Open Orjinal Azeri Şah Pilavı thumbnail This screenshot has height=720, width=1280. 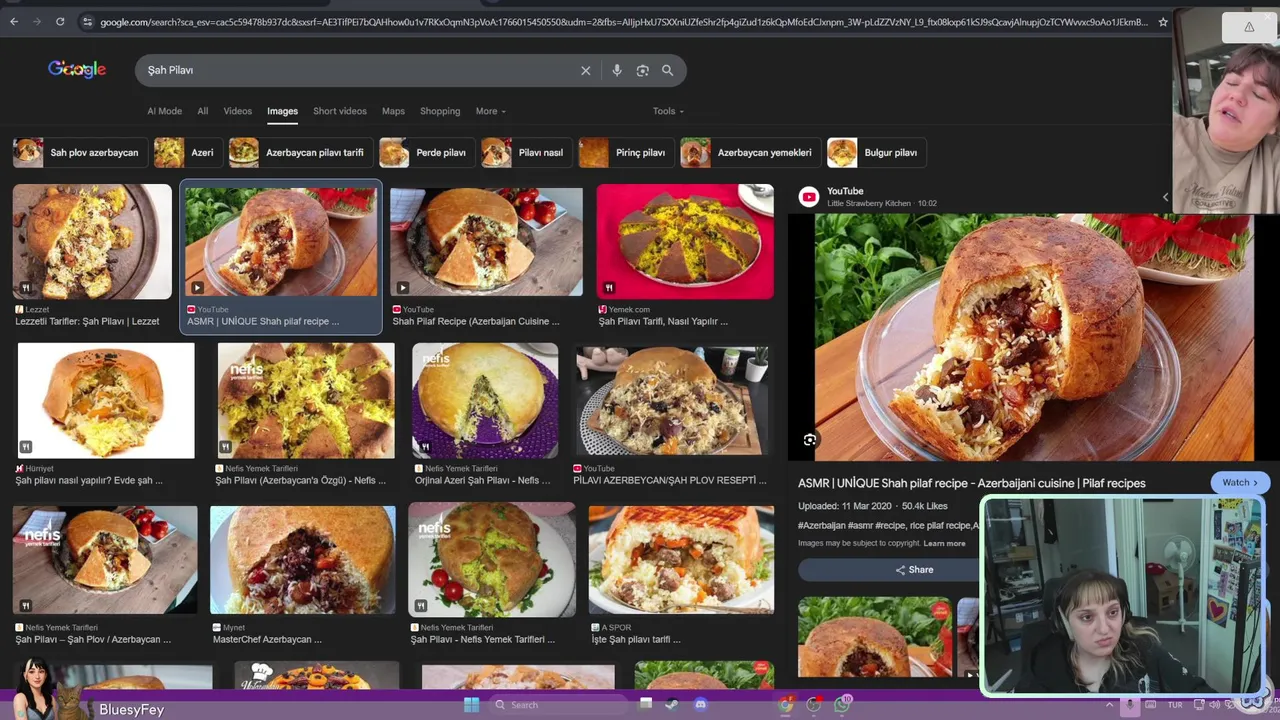pyautogui.click(x=485, y=401)
